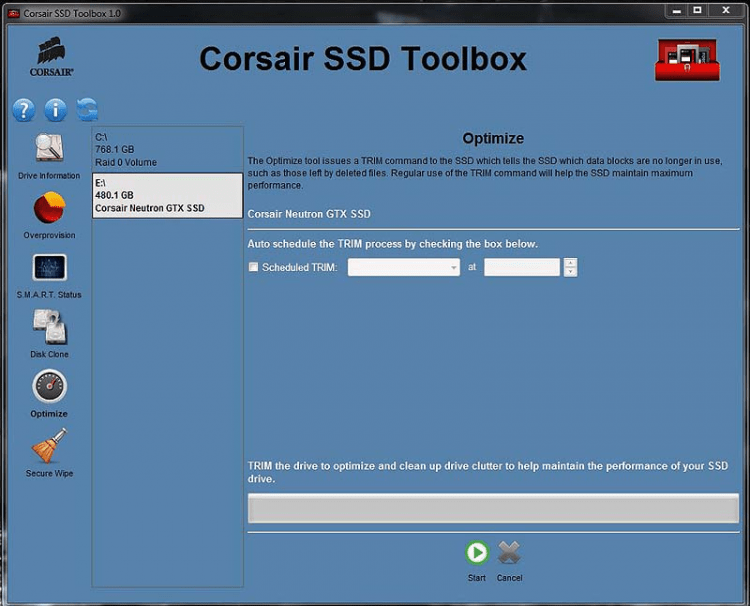Select the Optimize gauge icon
The width and height of the screenshot is (750, 606).
(49, 387)
